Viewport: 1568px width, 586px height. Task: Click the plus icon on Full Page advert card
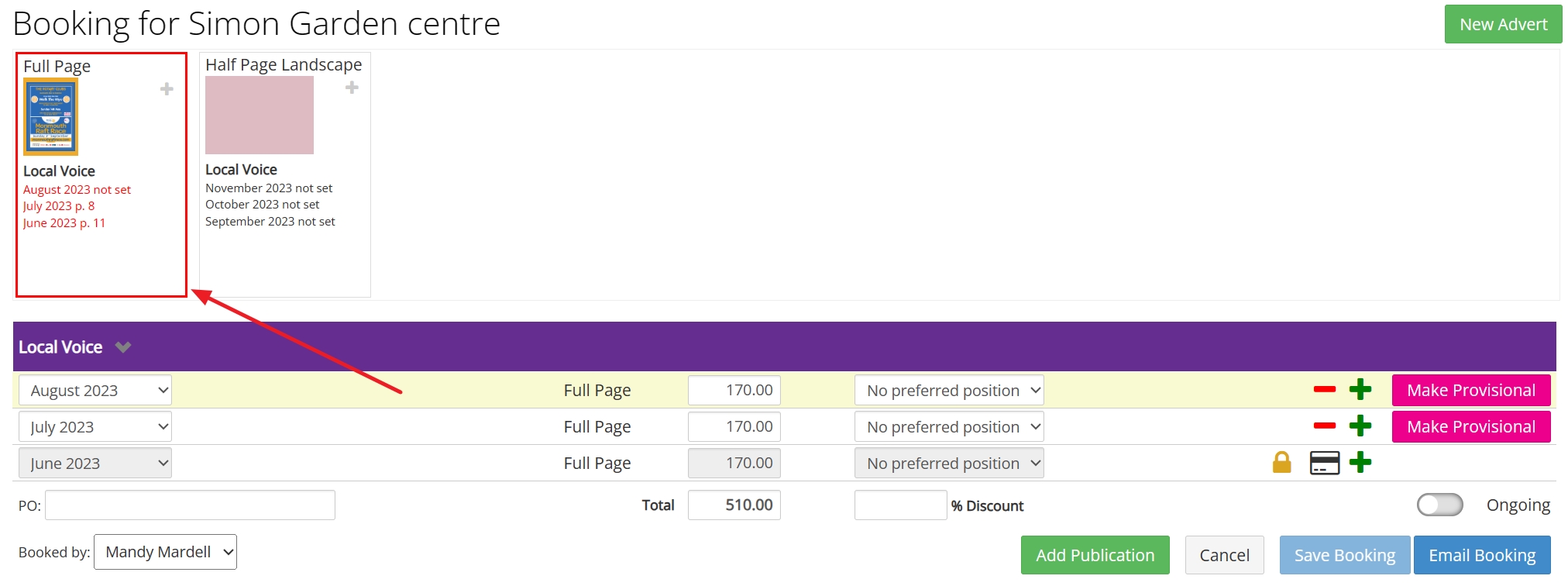[167, 89]
